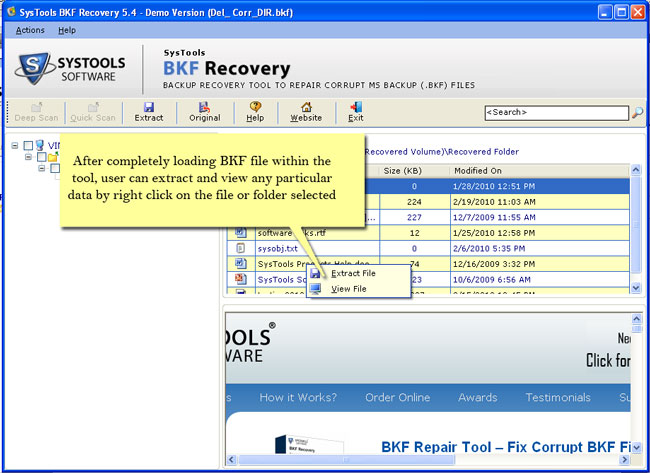Screen dimensions: 650x473
Task: Check the second-level folder checkbox in tree
Action: click(x=41, y=157)
